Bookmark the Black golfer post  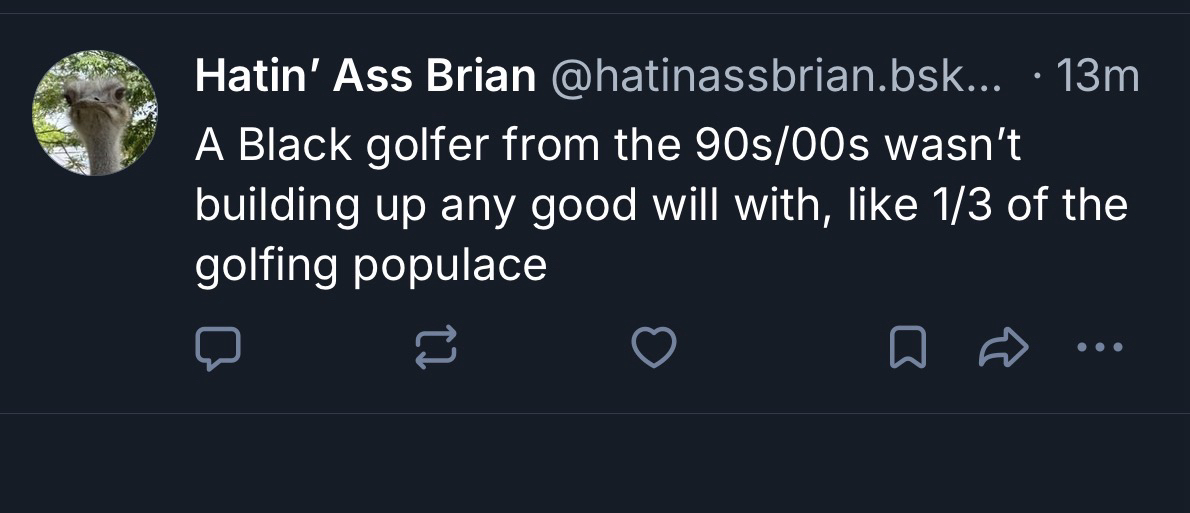(903, 348)
